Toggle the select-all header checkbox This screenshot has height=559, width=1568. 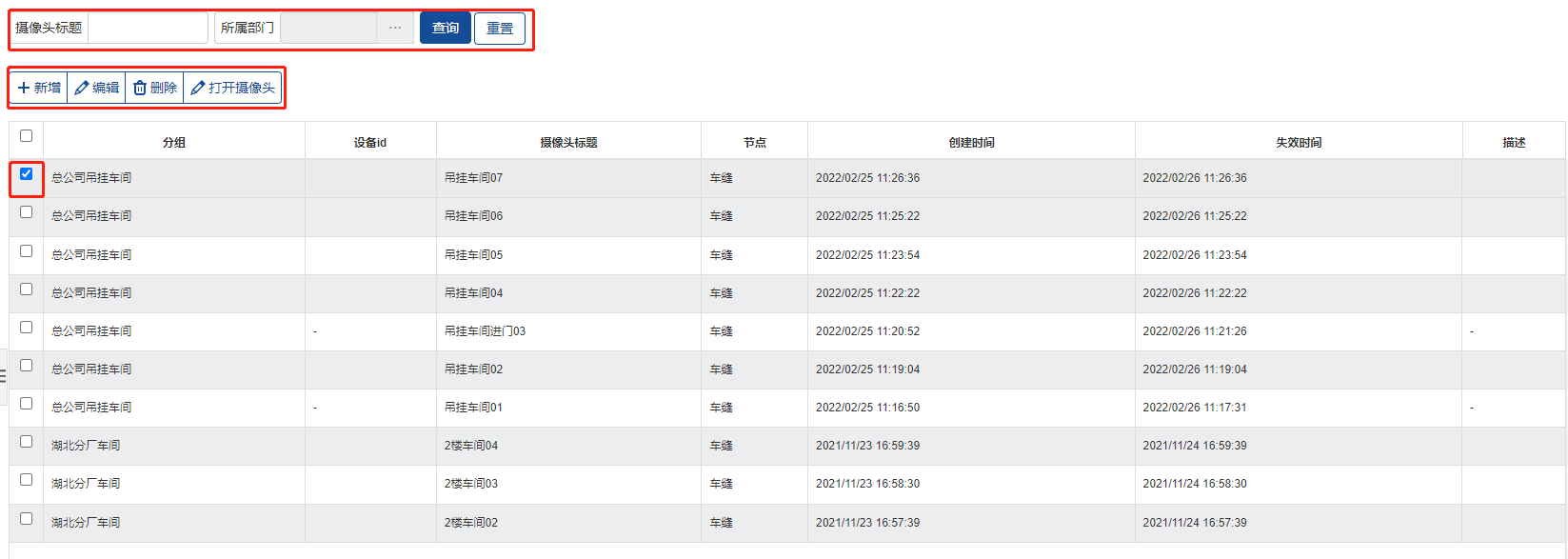coord(27,136)
